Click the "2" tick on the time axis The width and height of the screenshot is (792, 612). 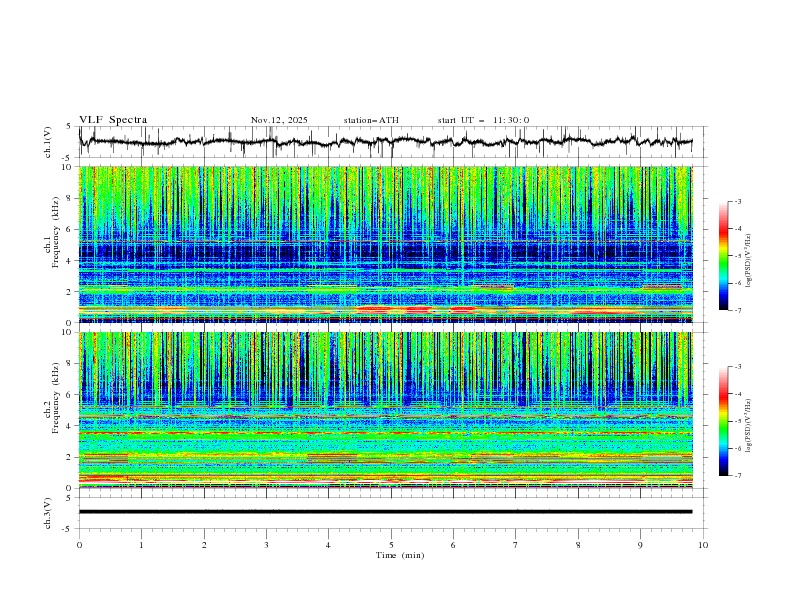point(204,545)
